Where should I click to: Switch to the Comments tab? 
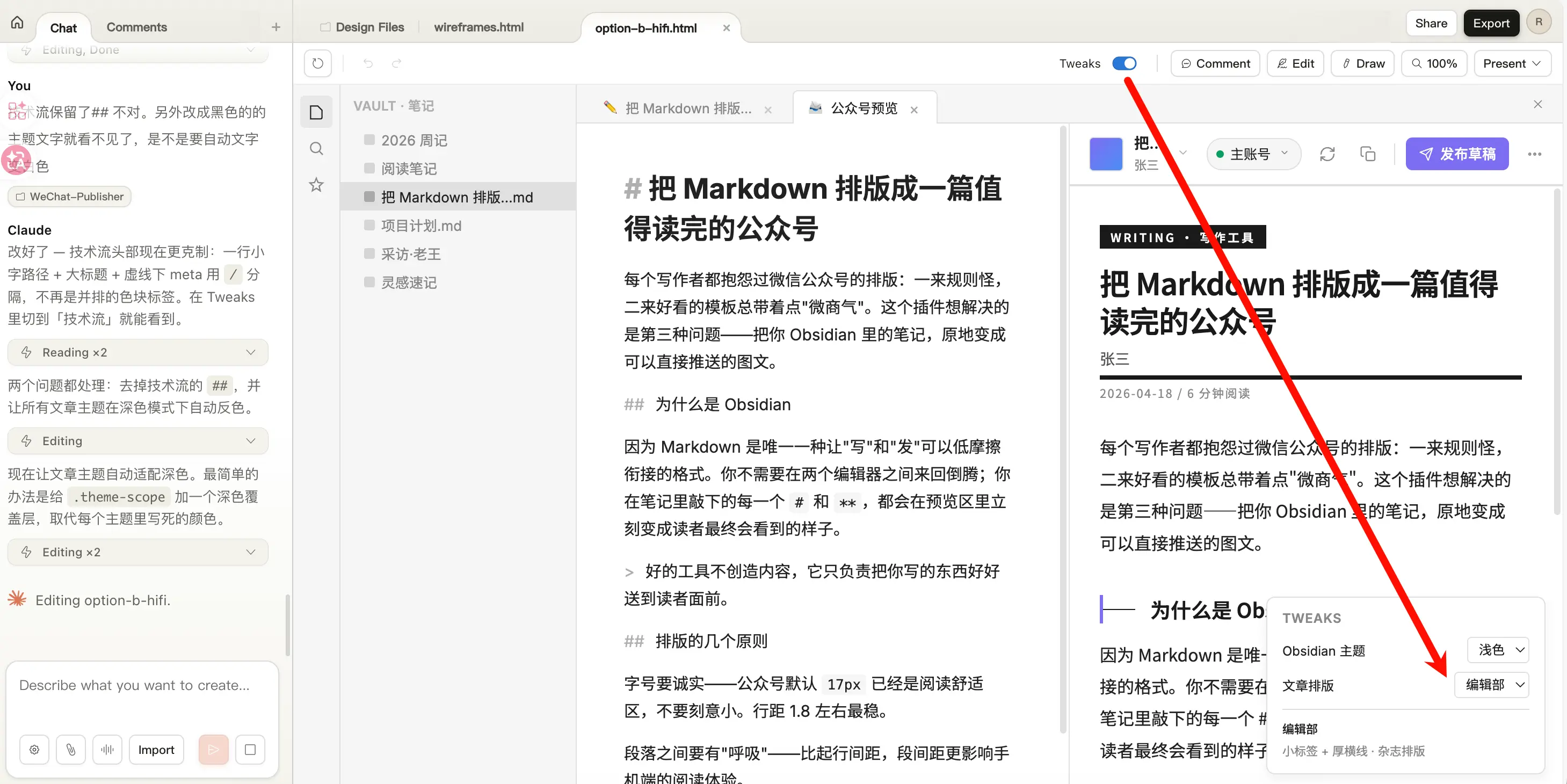(136, 27)
